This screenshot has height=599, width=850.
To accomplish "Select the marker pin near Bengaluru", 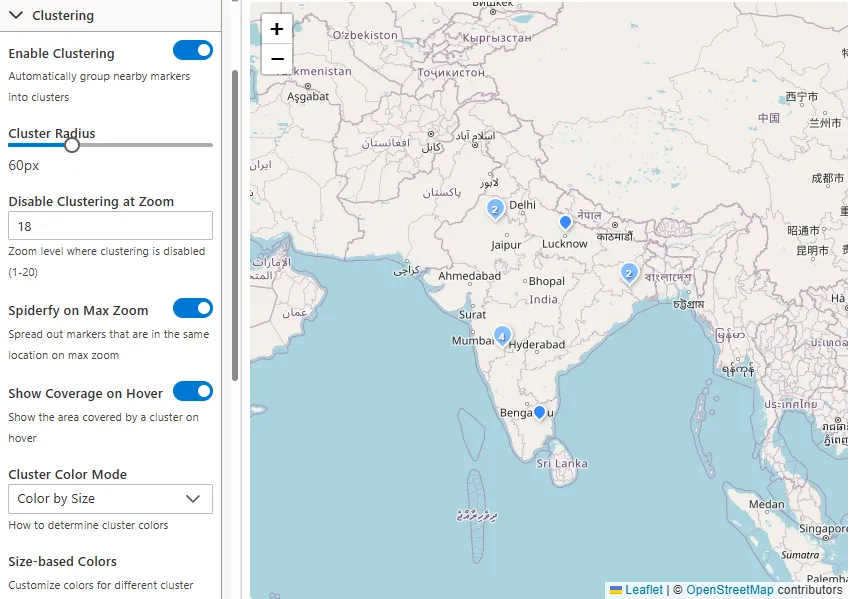I will point(539,411).
